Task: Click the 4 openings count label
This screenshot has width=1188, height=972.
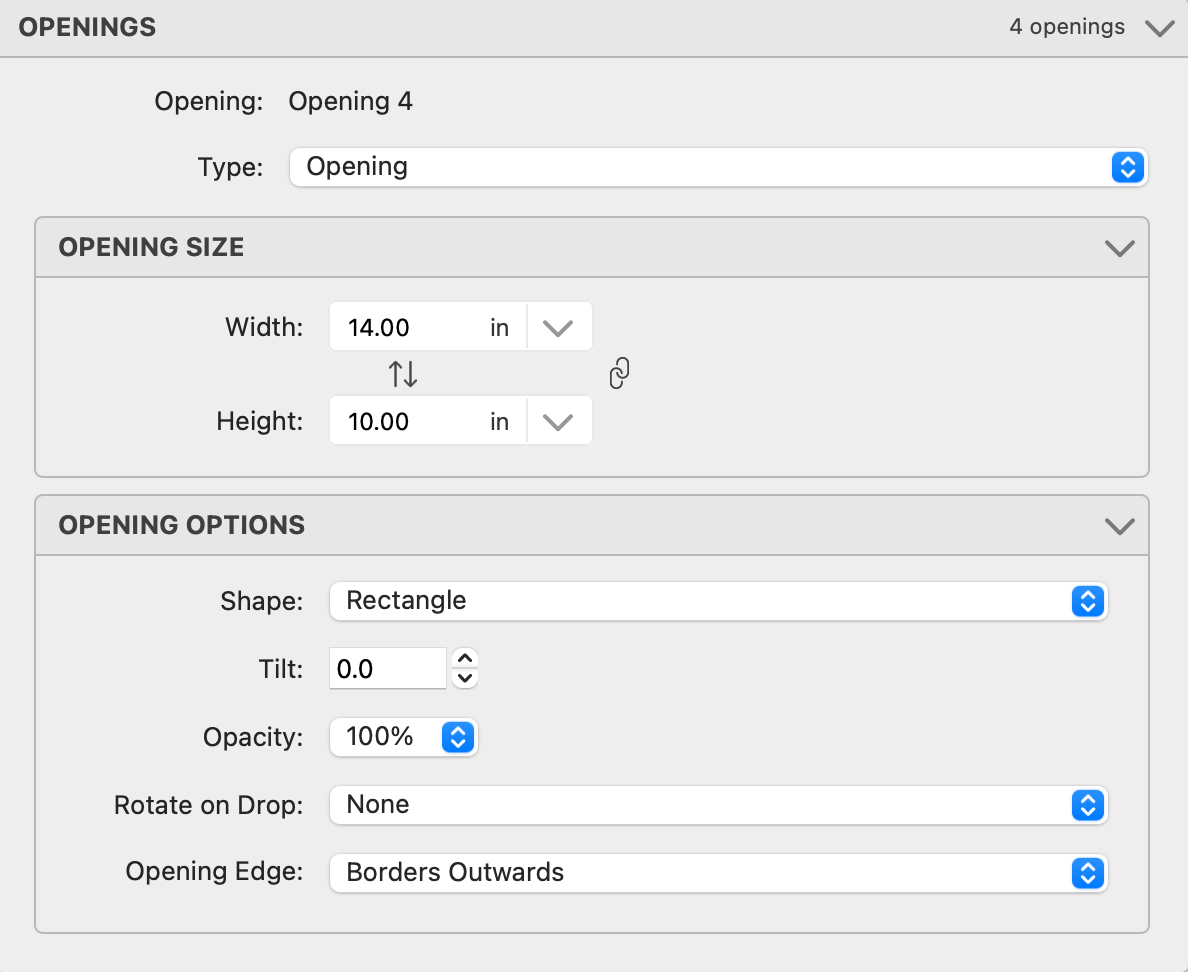Action: coord(1066,28)
